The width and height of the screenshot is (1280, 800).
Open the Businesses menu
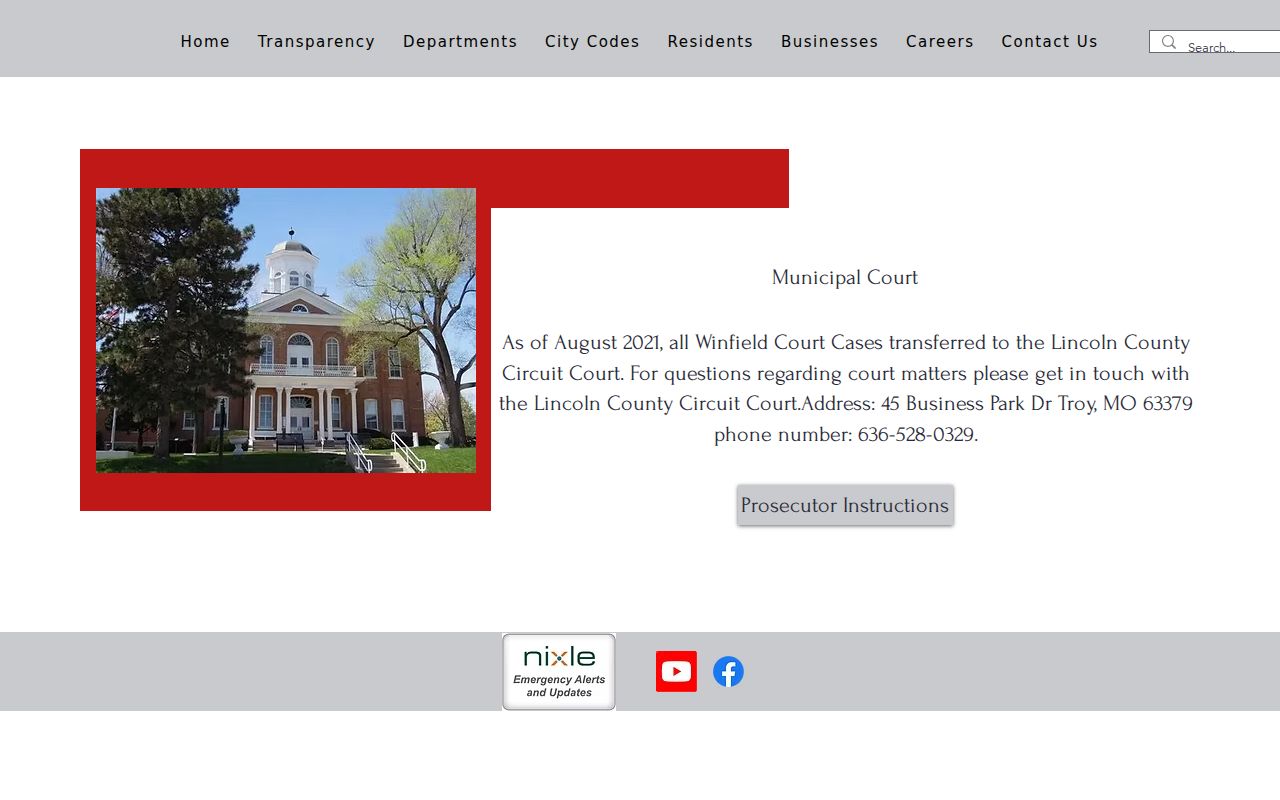(x=829, y=42)
